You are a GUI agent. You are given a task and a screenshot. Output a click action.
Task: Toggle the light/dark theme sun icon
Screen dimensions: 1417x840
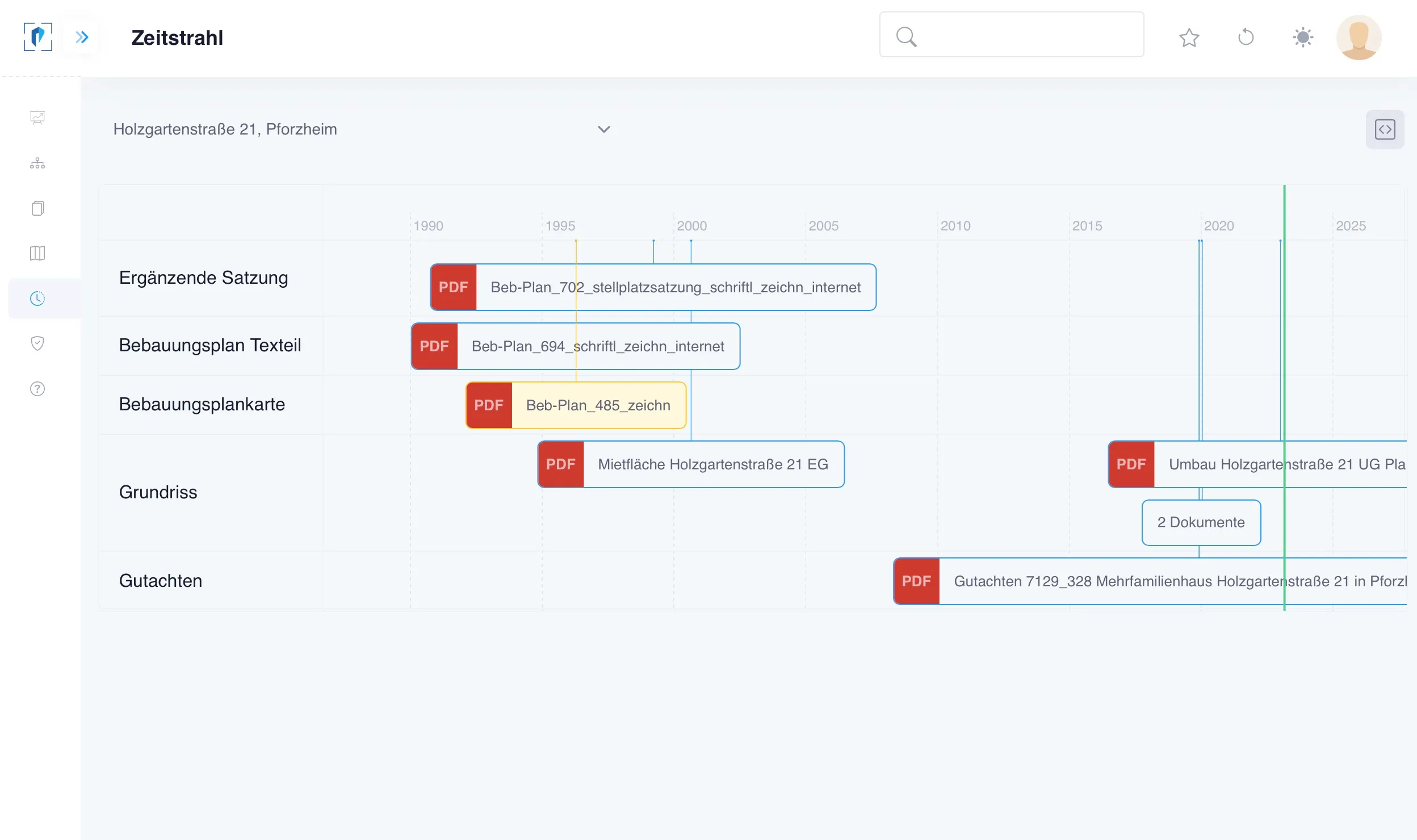[x=1302, y=37]
